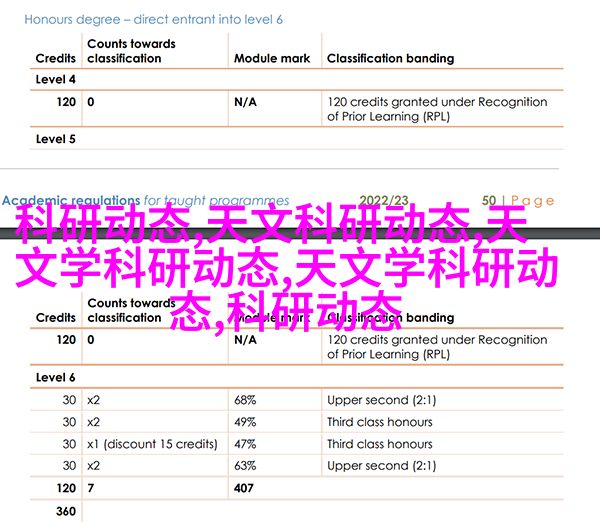Image resolution: width=600 pixels, height=524 pixels.
Task: Select 'Credits' header in the upper table
Action: 55,58
